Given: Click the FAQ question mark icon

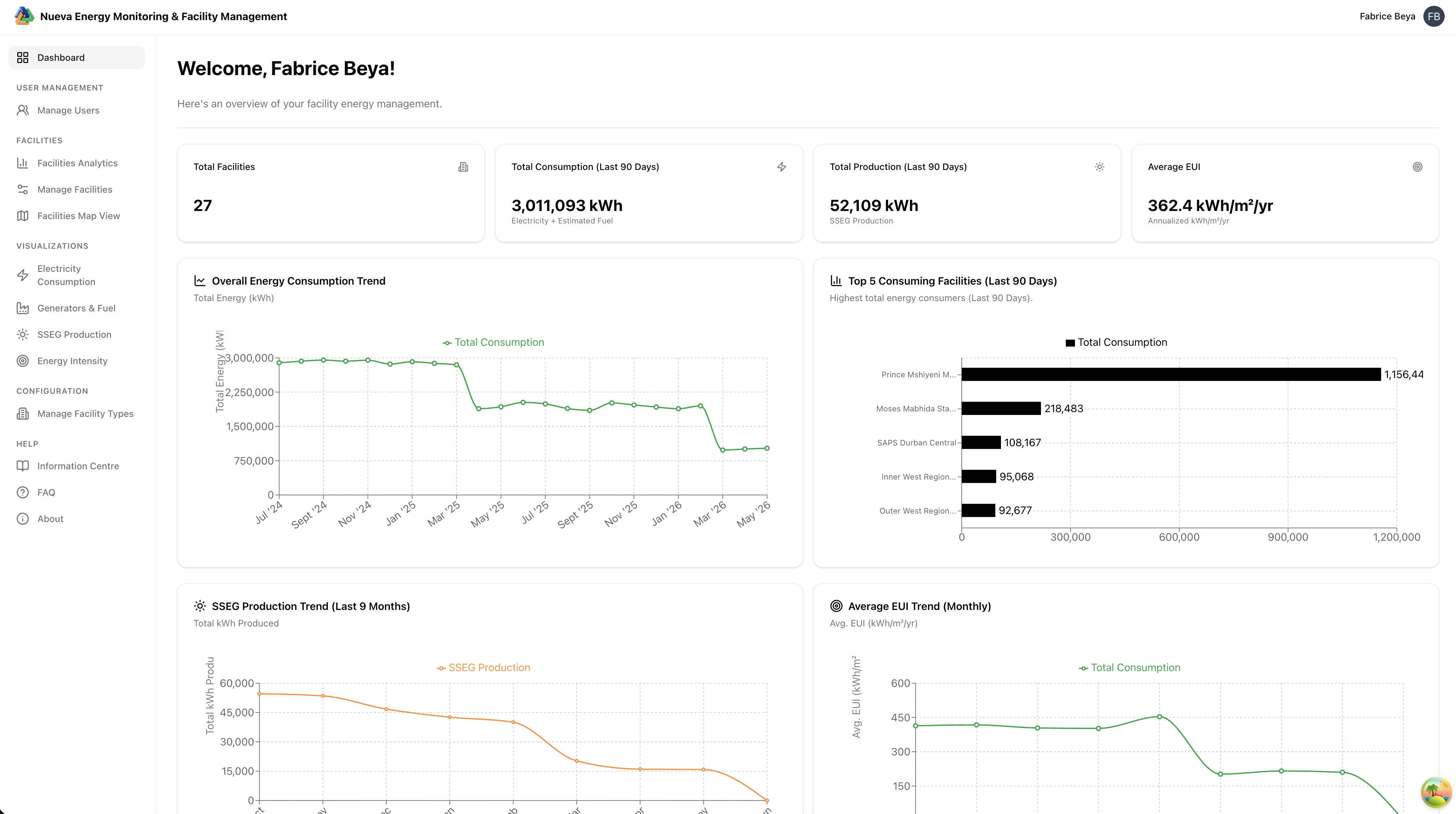Looking at the screenshot, I should 23,492.
